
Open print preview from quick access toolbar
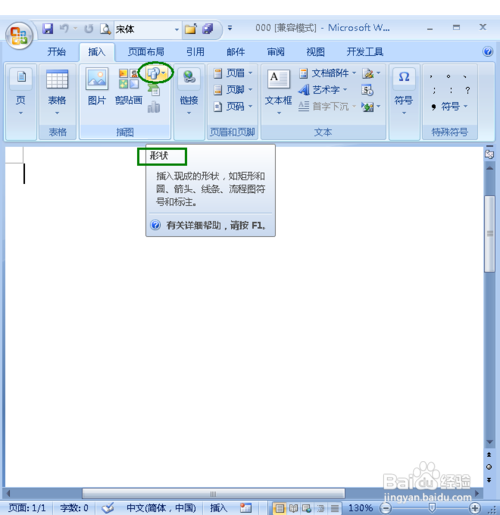[105, 29]
